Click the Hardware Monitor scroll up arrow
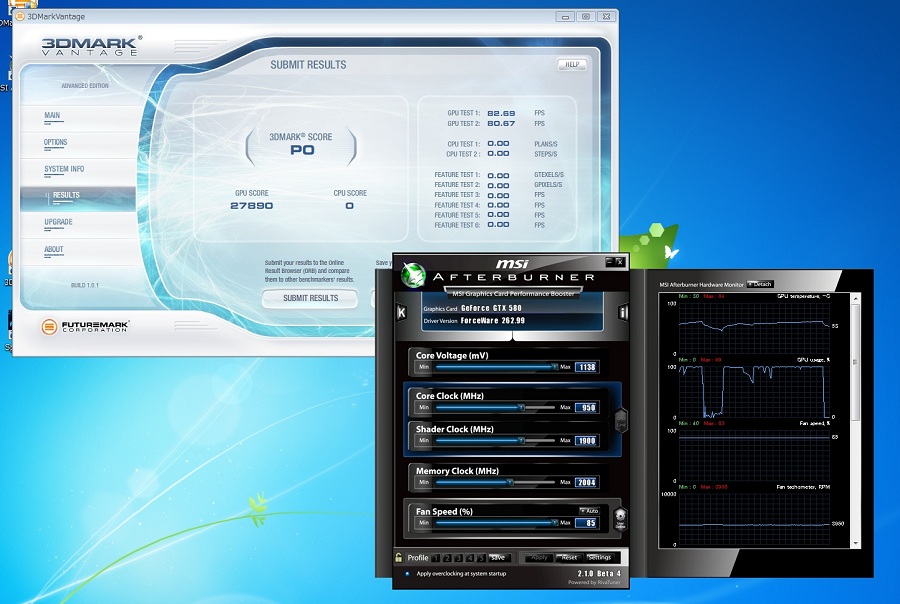900x604 pixels. 856,299
